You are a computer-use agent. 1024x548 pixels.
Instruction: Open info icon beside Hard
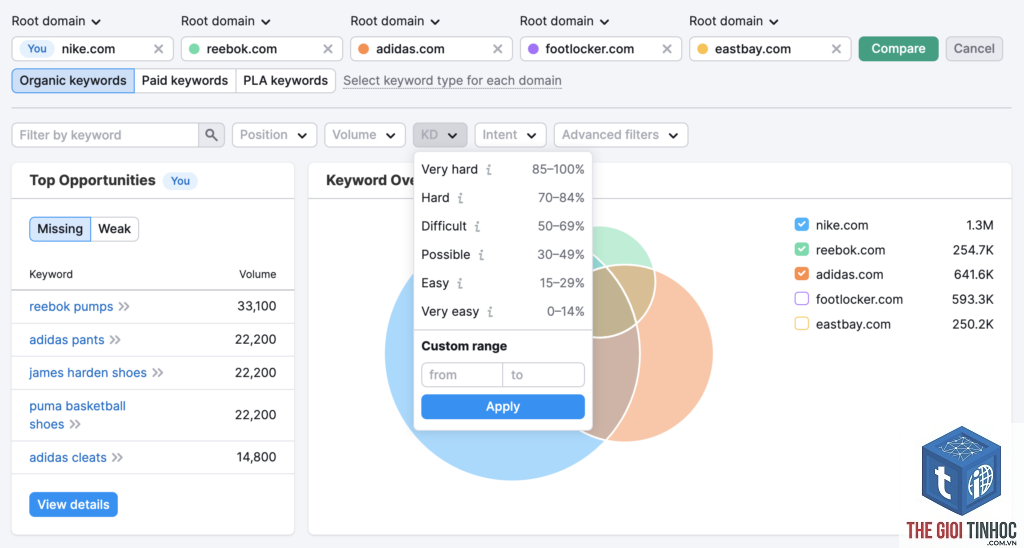tap(460, 198)
